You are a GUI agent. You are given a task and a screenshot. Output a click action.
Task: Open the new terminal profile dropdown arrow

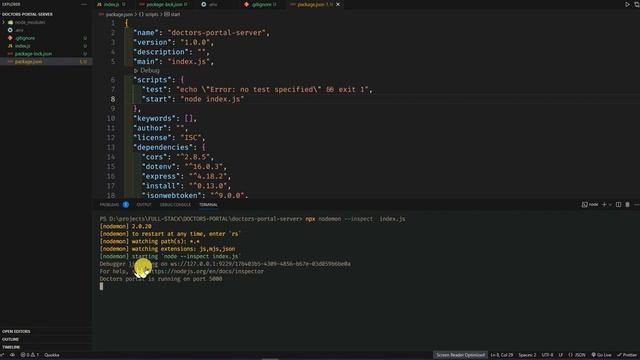[x=610, y=204]
